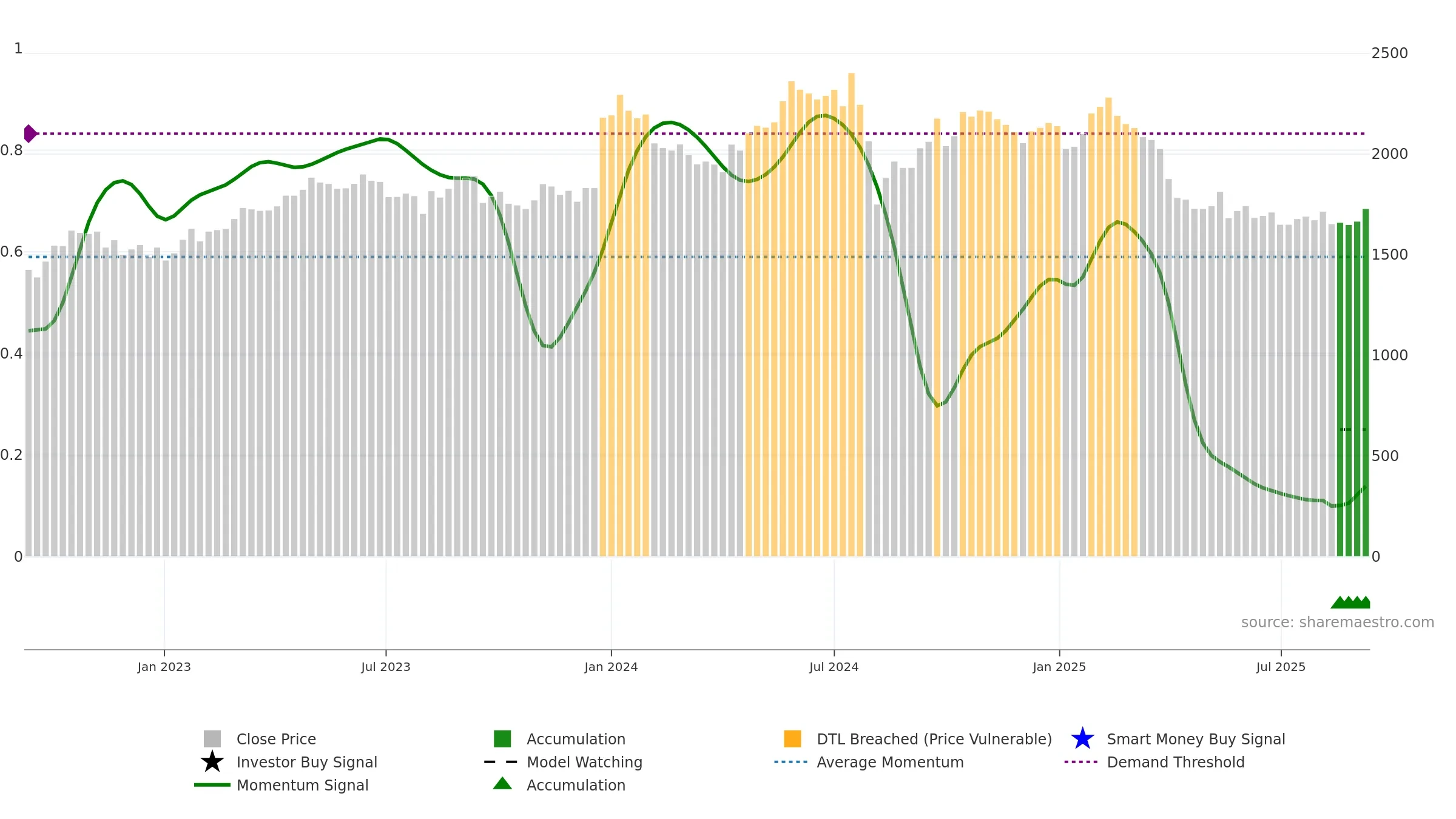The image size is (1456, 819).
Task: Click the Jul 2025 axis label
Action: (x=1281, y=667)
